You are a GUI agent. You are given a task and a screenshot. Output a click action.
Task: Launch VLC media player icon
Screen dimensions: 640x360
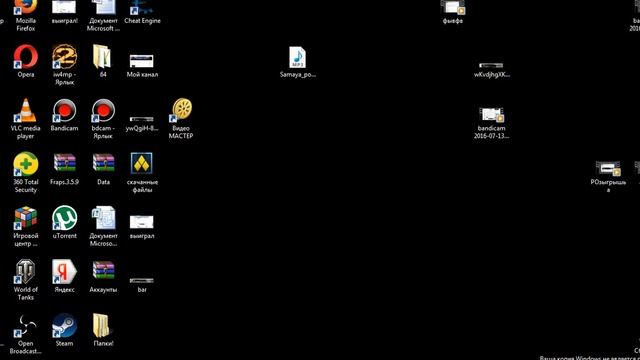point(26,118)
